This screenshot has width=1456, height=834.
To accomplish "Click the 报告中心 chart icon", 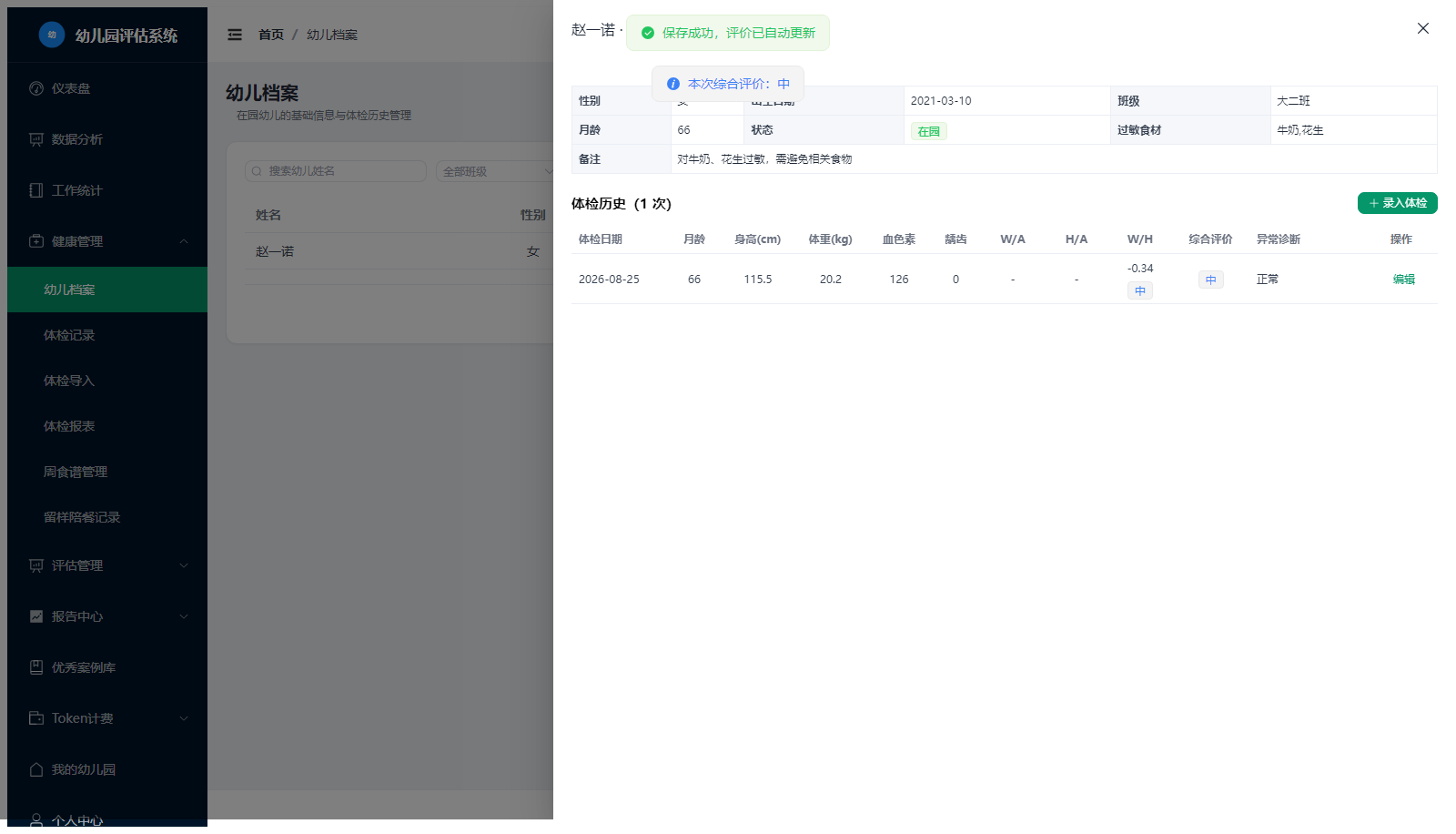I will 36,616.
